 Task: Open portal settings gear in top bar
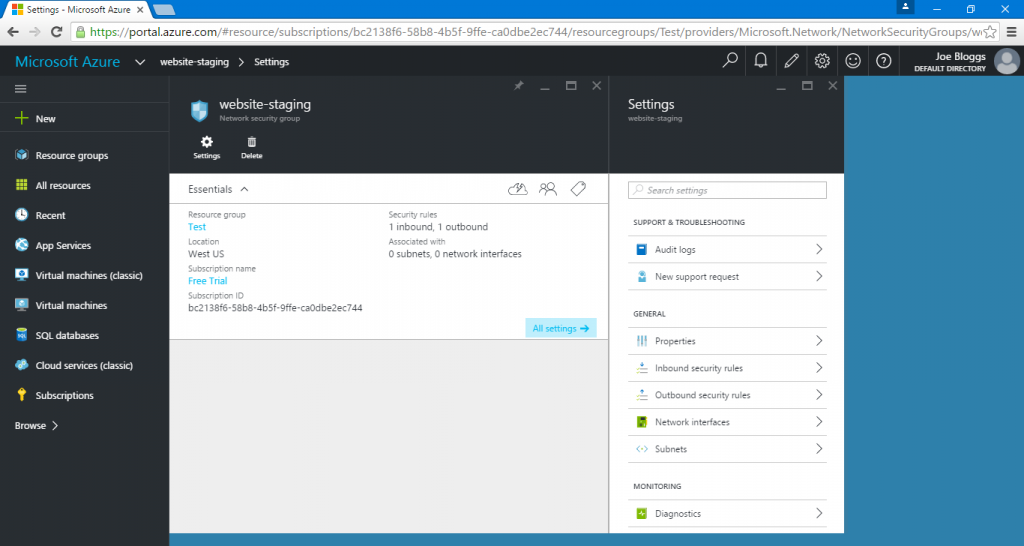click(x=822, y=61)
